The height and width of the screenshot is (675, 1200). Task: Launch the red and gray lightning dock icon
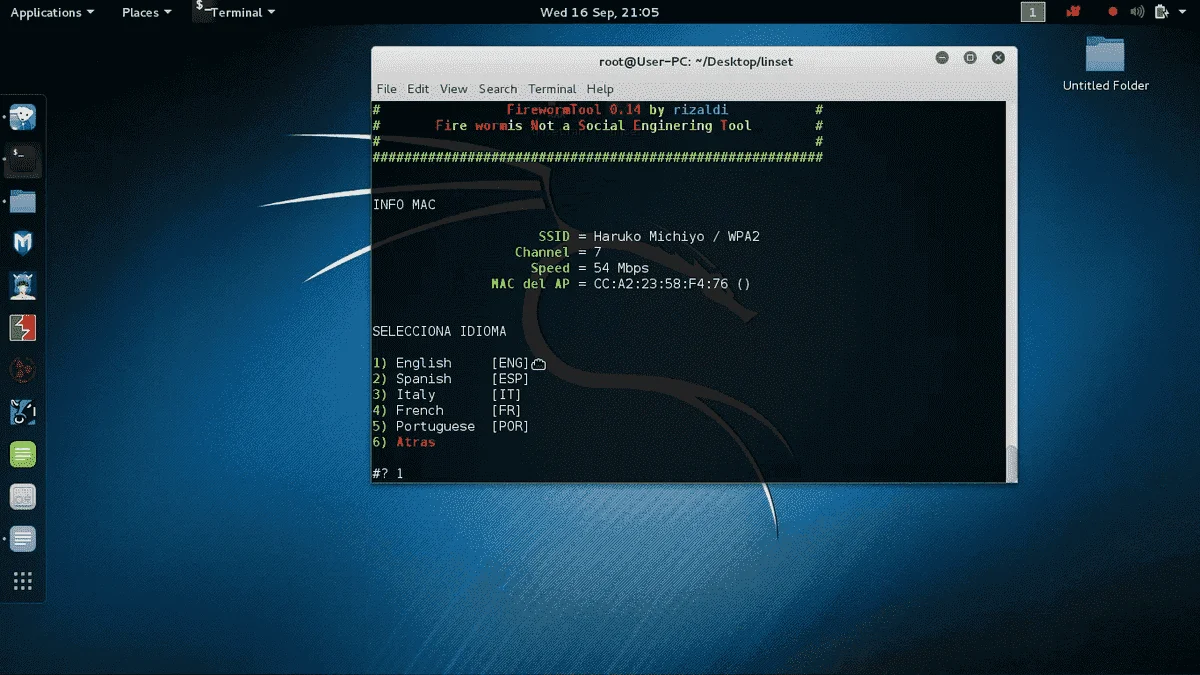coord(23,328)
